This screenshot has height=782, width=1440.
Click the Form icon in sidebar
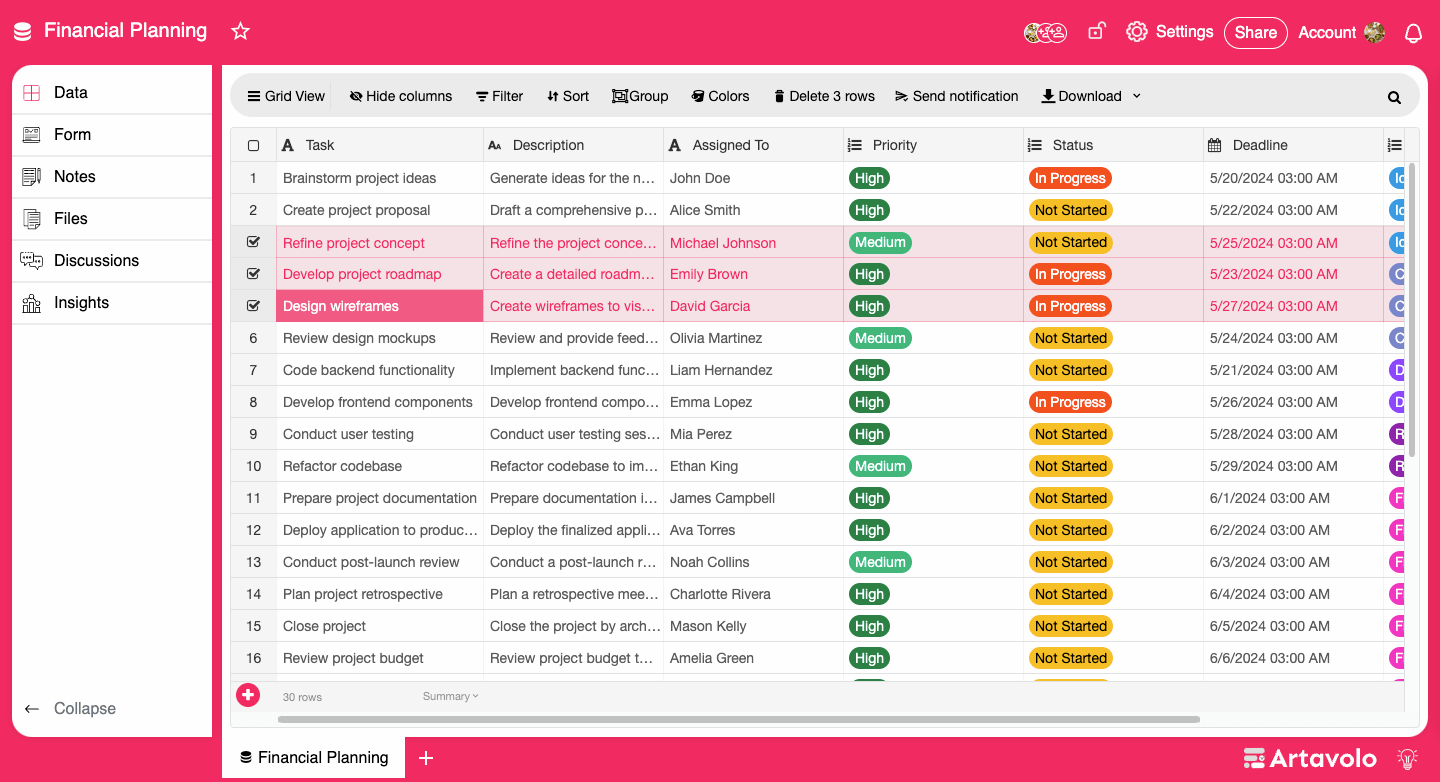pos(32,134)
